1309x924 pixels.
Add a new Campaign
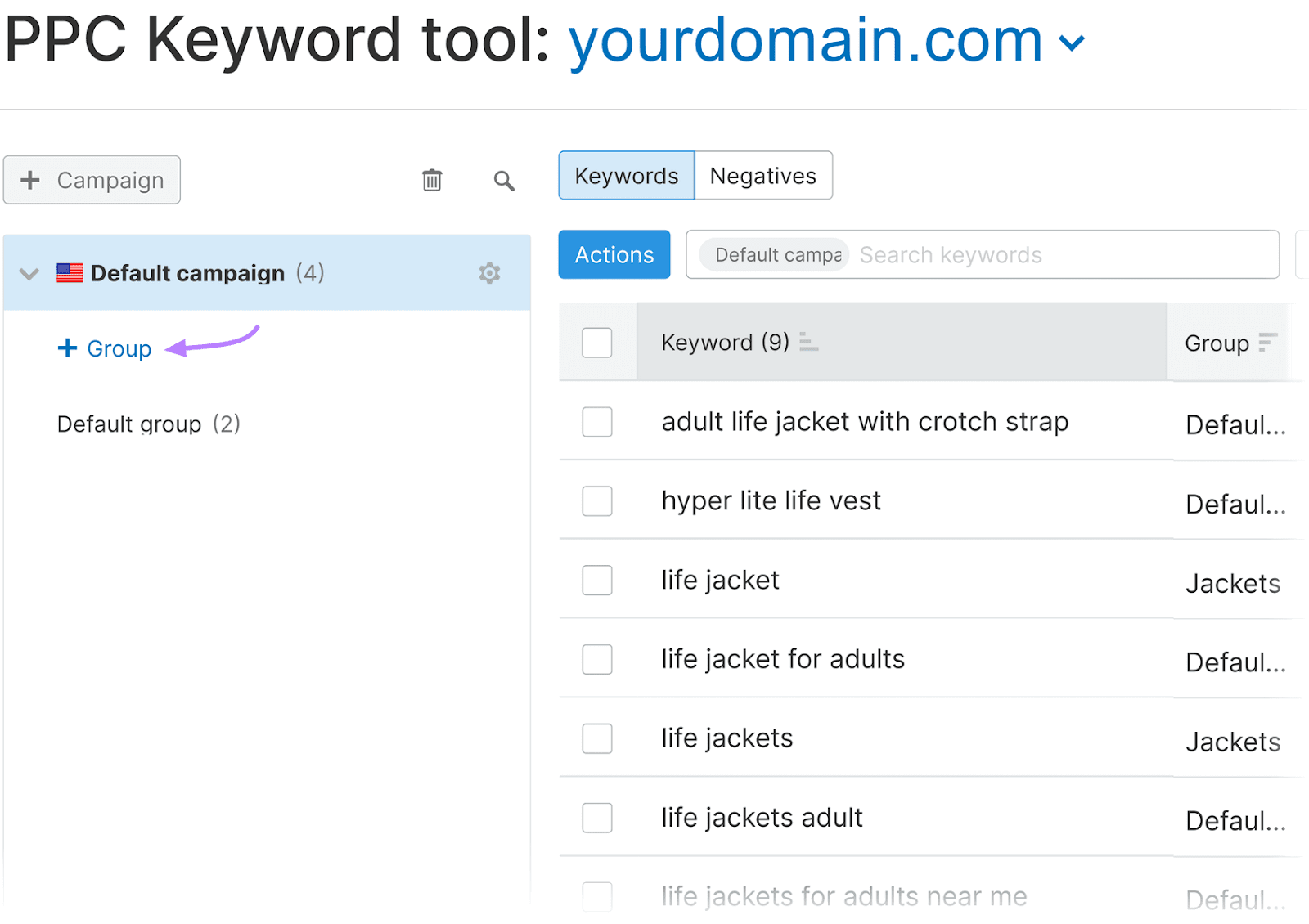click(92, 180)
